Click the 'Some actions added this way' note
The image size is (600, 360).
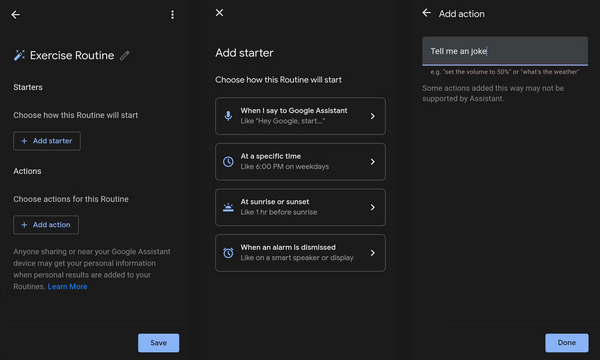[493, 93]
